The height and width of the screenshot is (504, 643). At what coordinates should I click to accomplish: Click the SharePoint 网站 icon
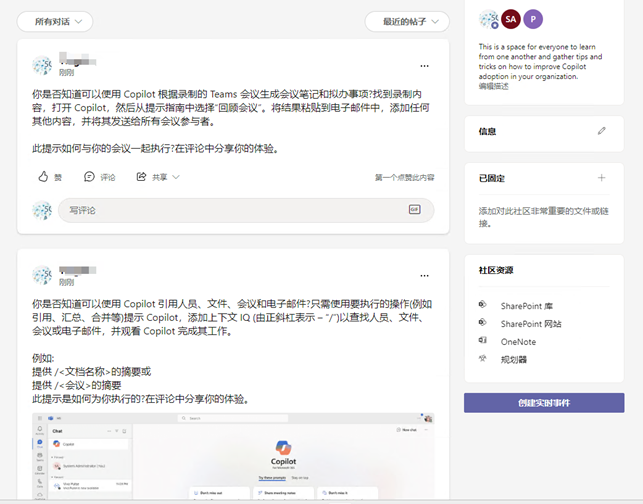[483, 322]
